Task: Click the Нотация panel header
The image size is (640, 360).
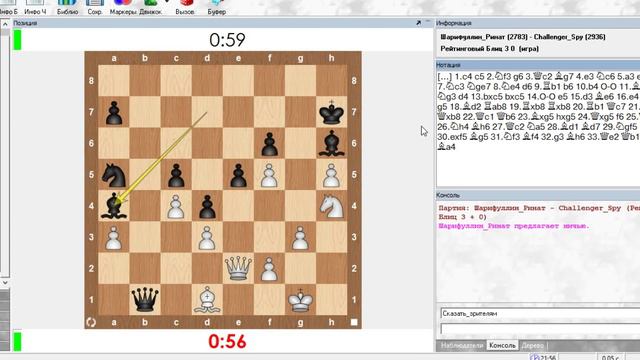Action: click(x=538, y=65)
